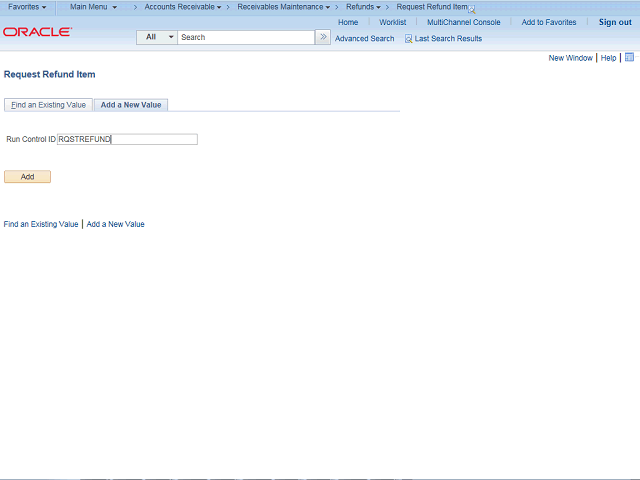Open the Worklist

(x=392, y=22)
